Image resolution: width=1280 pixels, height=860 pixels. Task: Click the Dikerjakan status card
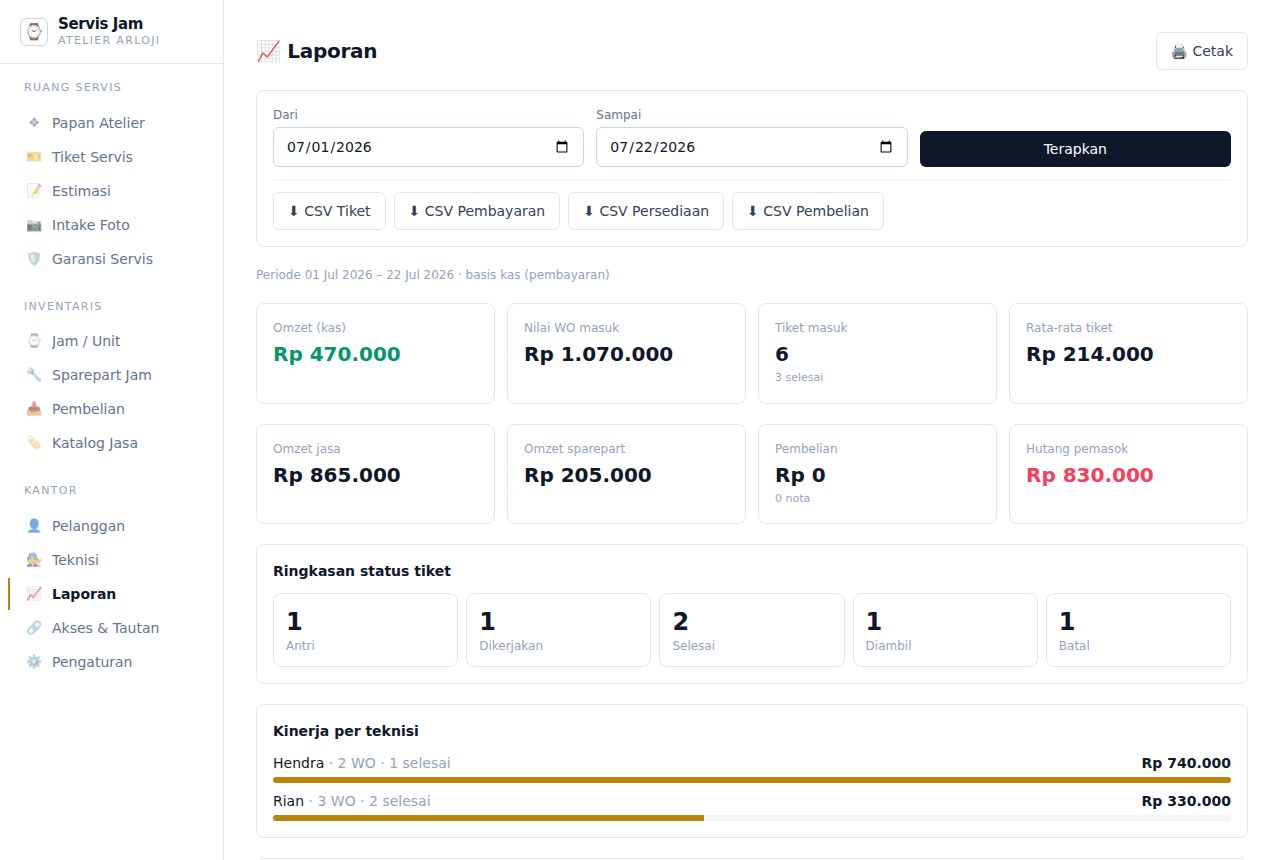click(558, 630)
